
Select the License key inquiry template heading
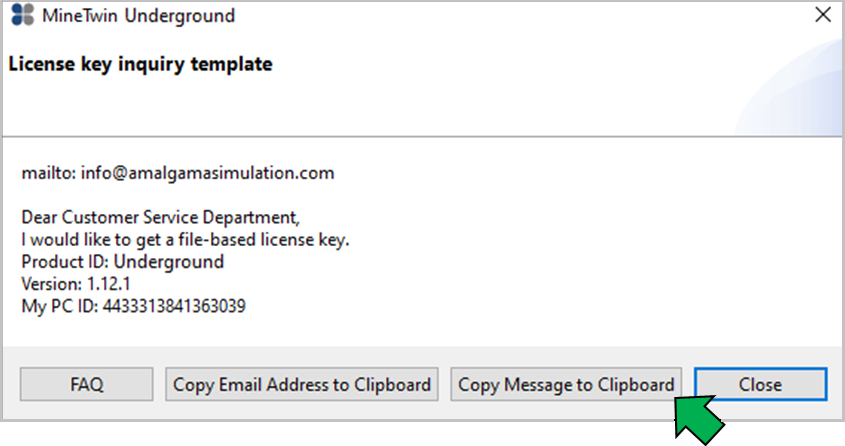pyautogui.click(x=140, y=64)
